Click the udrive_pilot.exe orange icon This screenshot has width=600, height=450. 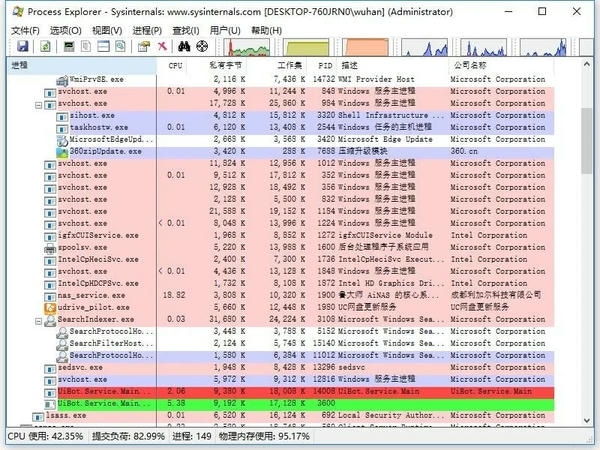pyautogui.click(x=50, y=308)
